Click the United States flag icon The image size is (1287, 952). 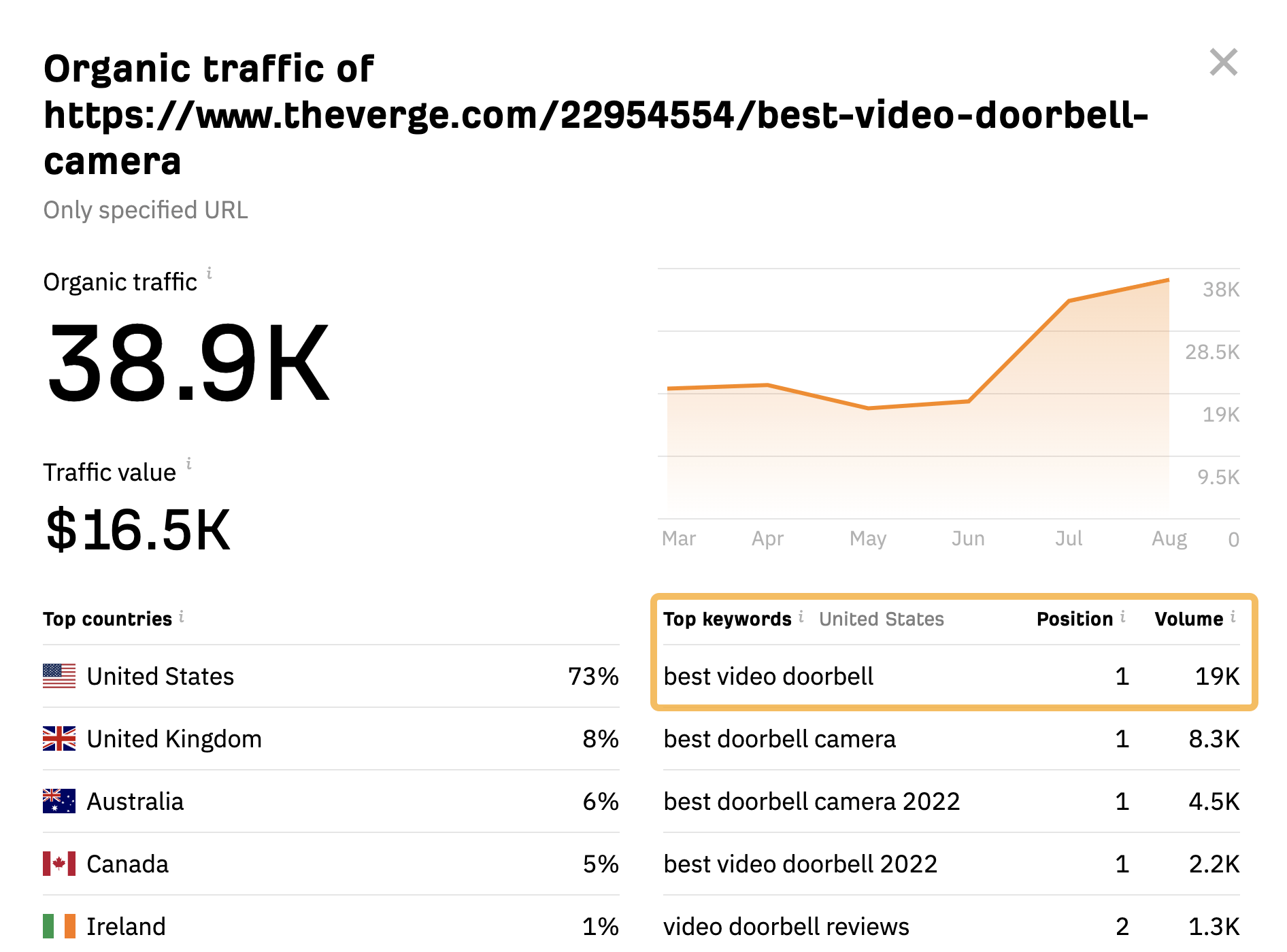point(58,676)
